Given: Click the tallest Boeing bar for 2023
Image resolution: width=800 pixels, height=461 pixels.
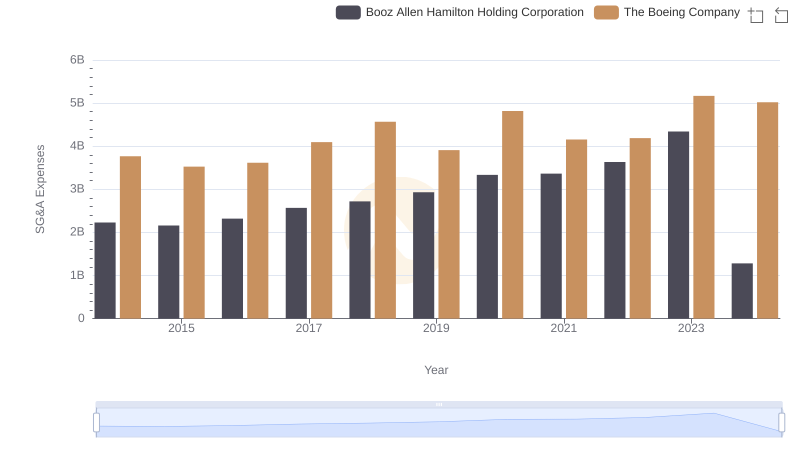Looking at the screenshot, I should click(704, 207).
